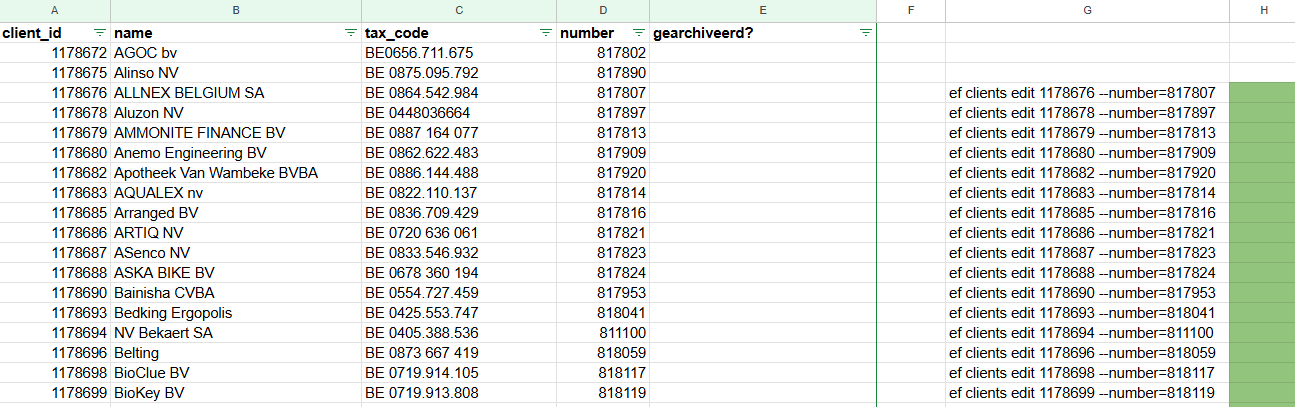Select the Belting name cell
Screen dimensions: 1295x407
(x=236, y=353)
